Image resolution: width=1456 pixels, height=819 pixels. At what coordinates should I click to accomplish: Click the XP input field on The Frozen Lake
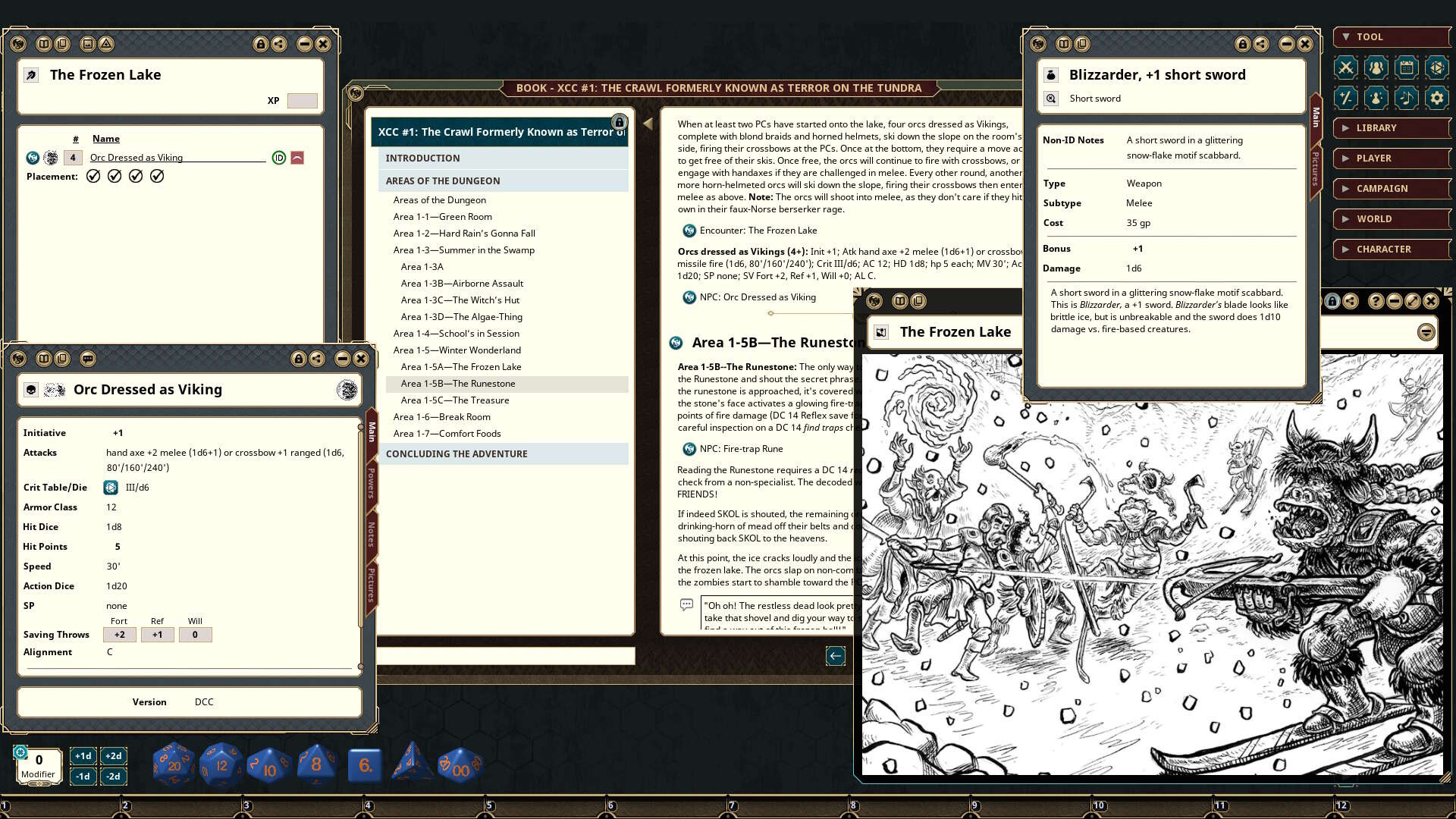302,100
